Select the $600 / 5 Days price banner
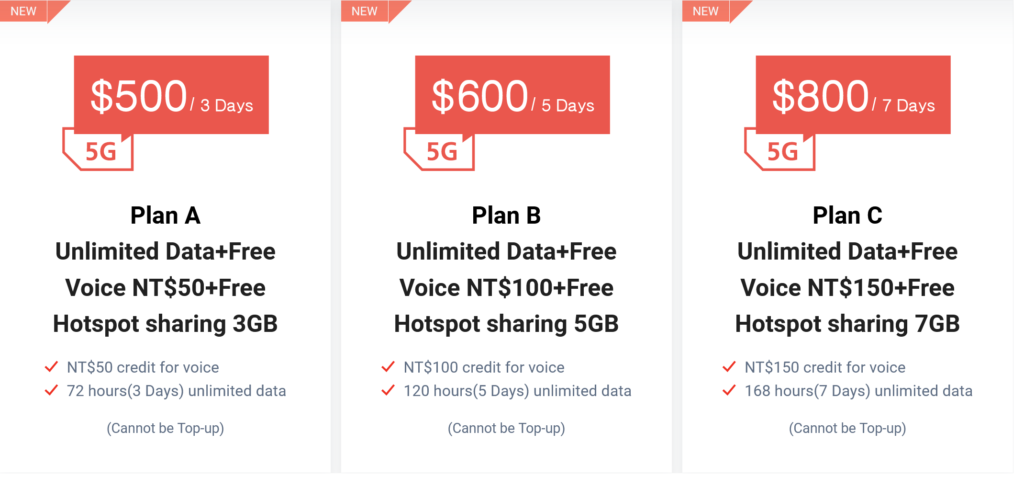The height and width of the screenshot is (477, 1024). click(x=512, y=96)
